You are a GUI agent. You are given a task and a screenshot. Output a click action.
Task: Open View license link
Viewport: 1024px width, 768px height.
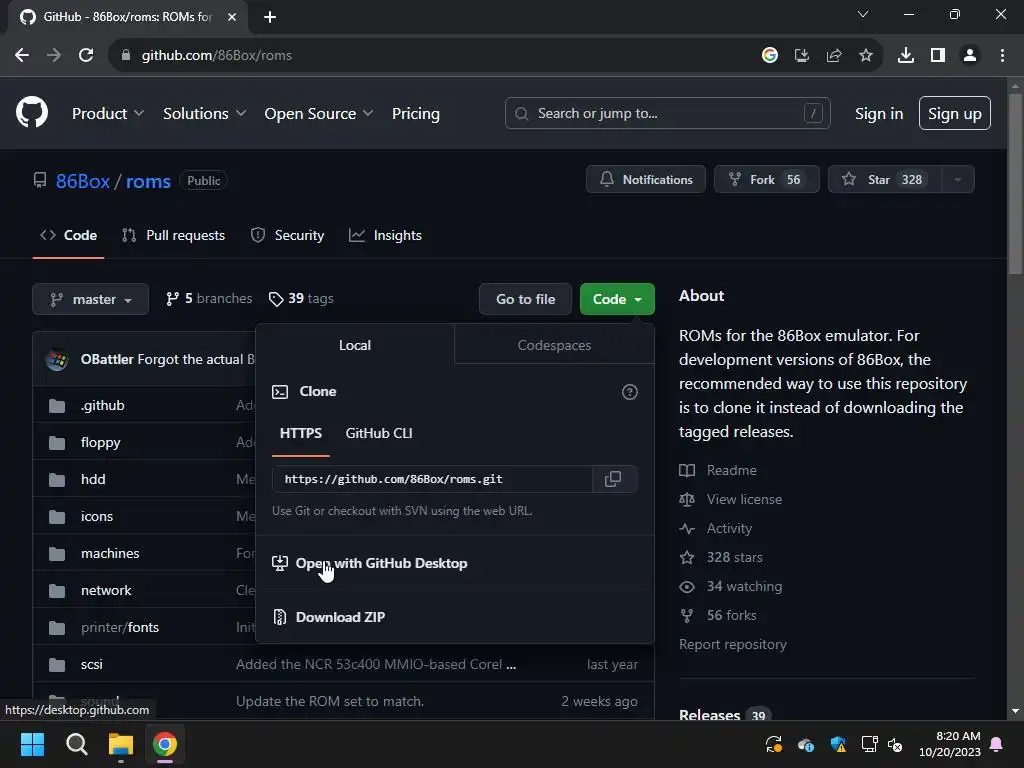[x=744, y=499]
